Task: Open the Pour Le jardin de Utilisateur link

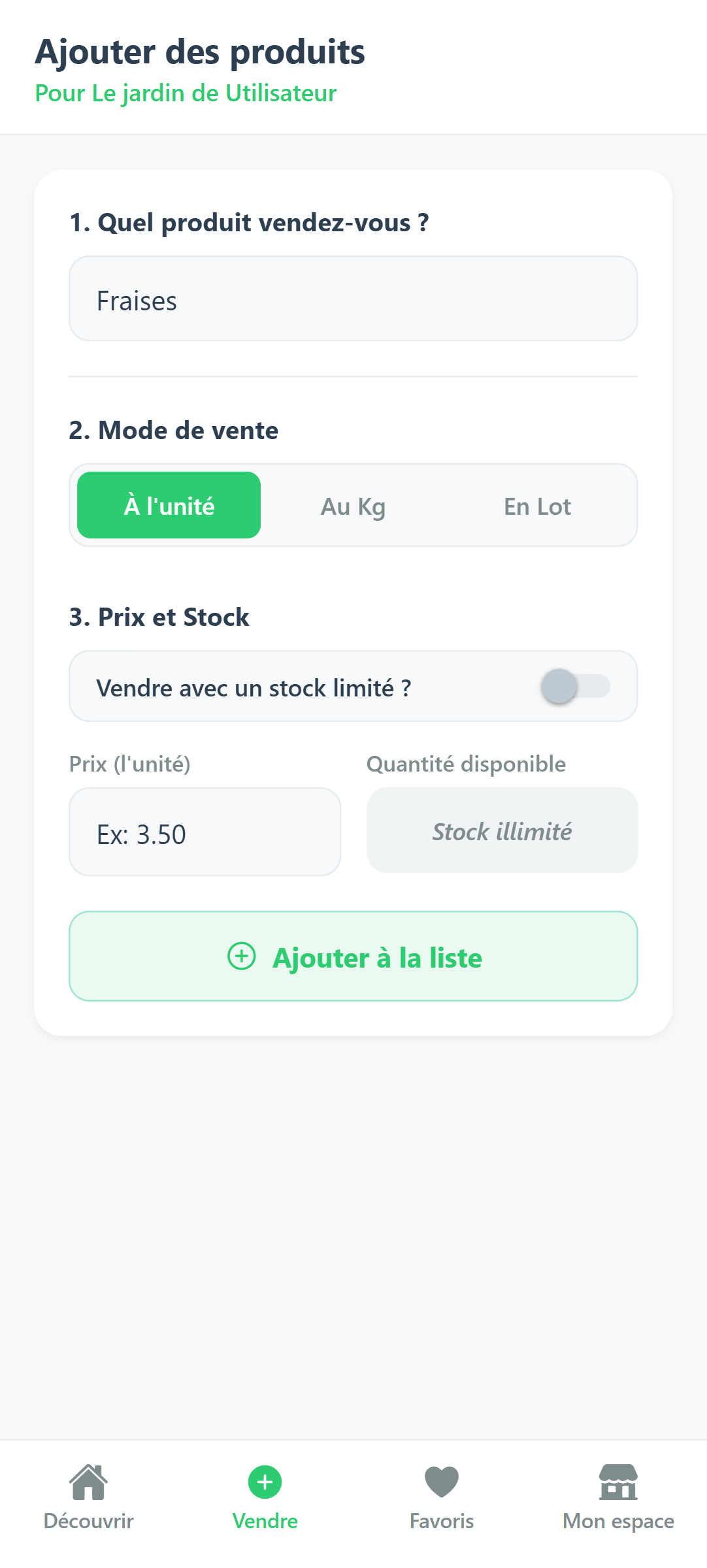Action: tap(186, 93)
